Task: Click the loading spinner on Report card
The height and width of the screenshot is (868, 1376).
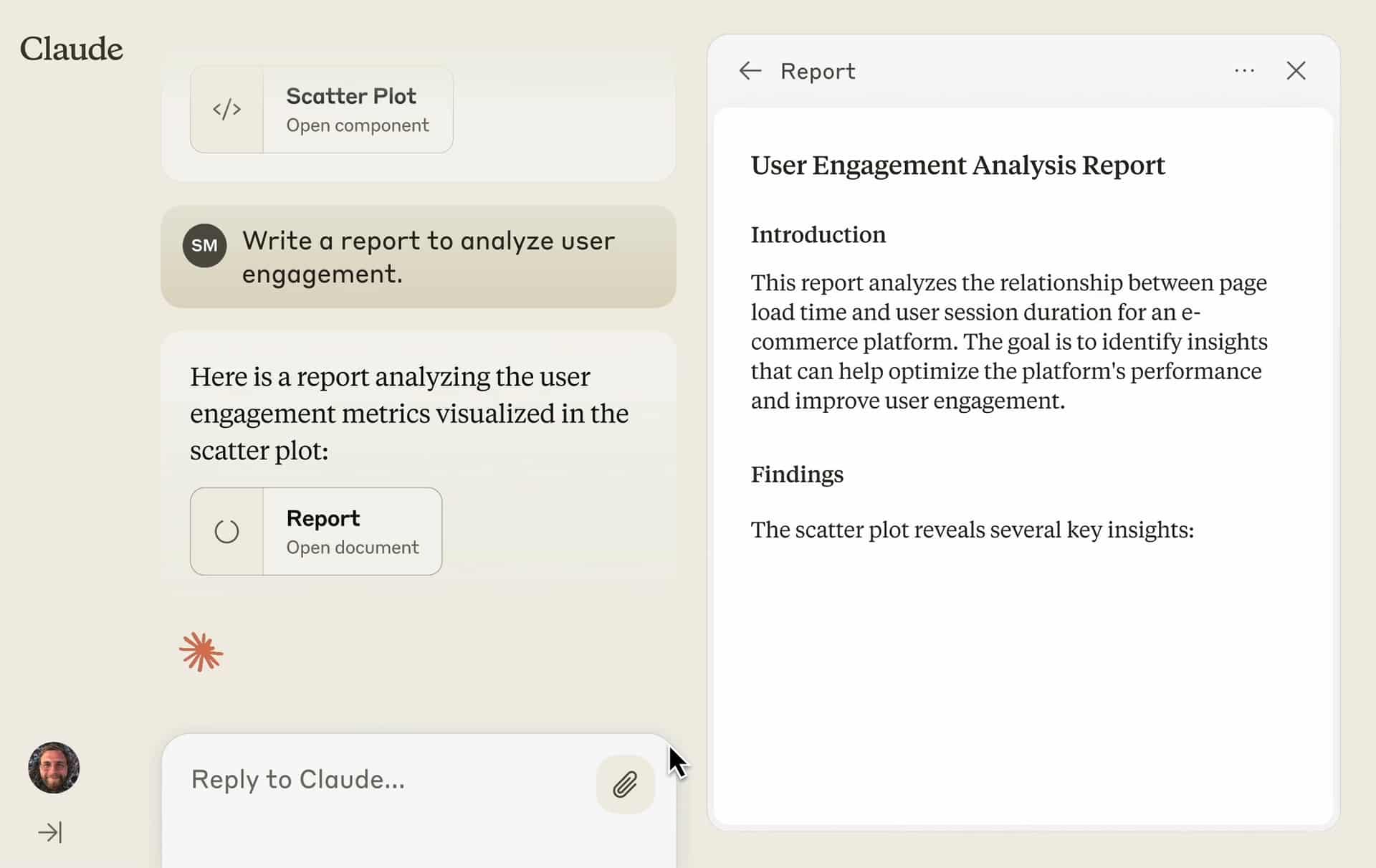Action: click(226, 531)
